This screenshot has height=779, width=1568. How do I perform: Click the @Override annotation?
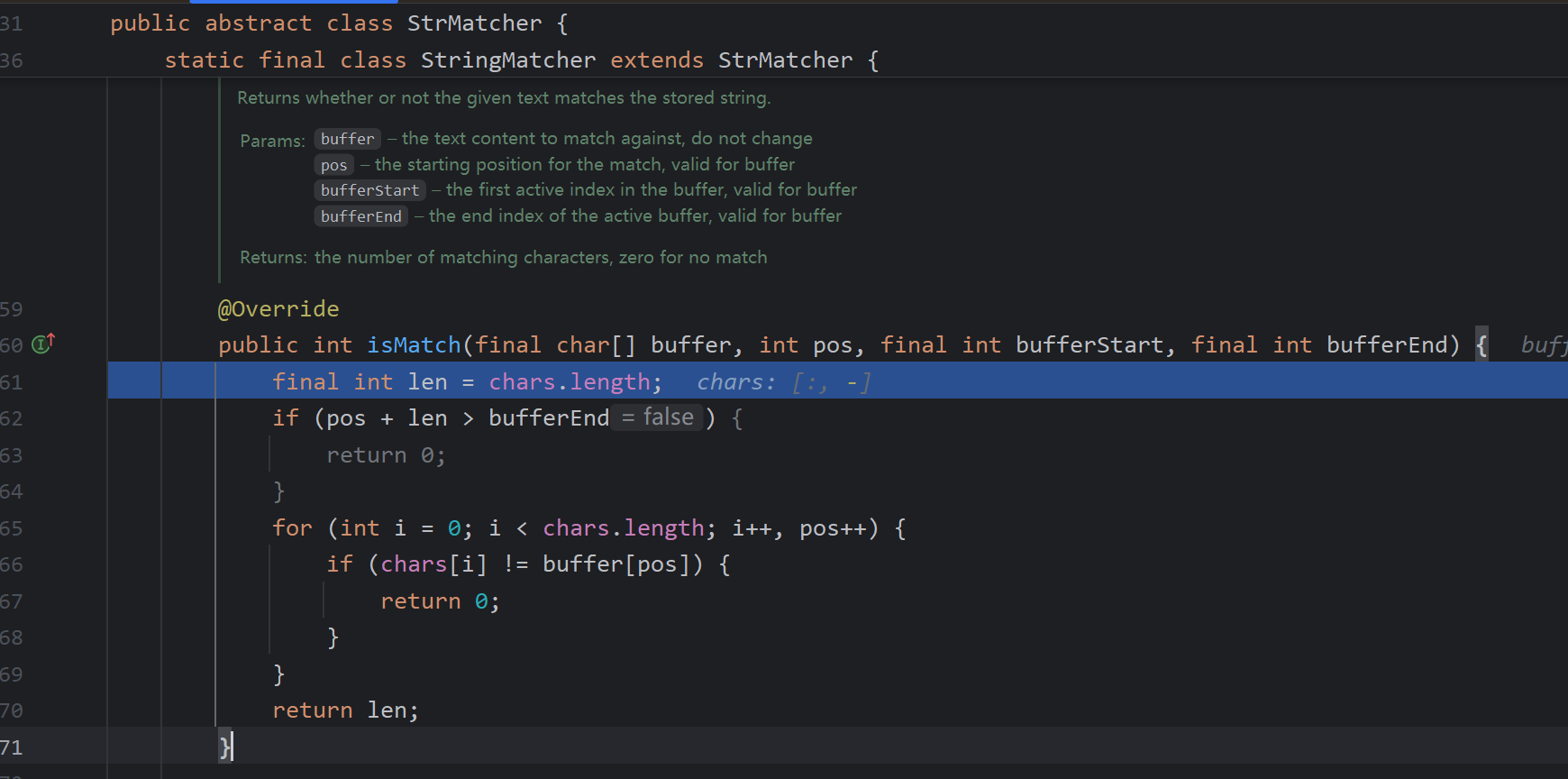point(278,309)
